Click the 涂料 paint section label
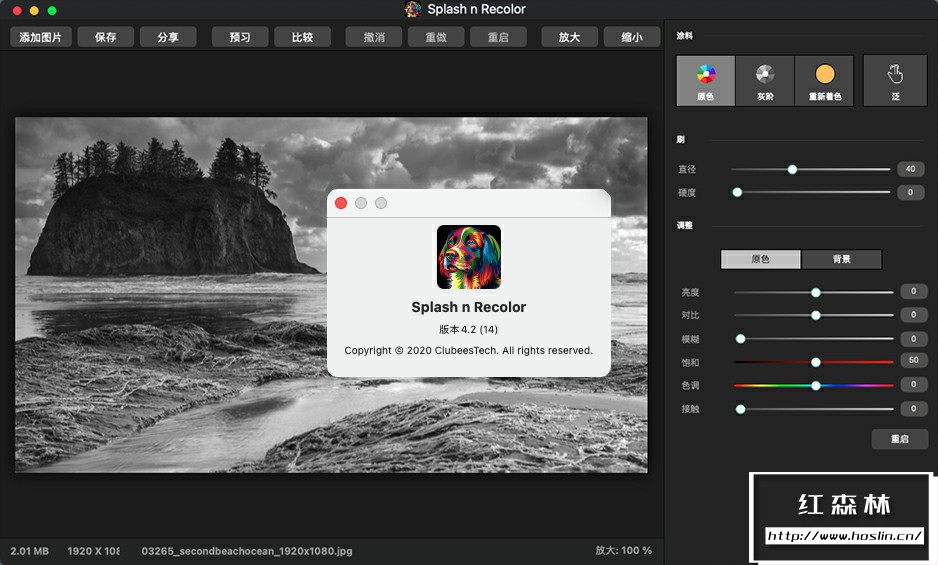938x565 pixels. click(x=684, y=36)
